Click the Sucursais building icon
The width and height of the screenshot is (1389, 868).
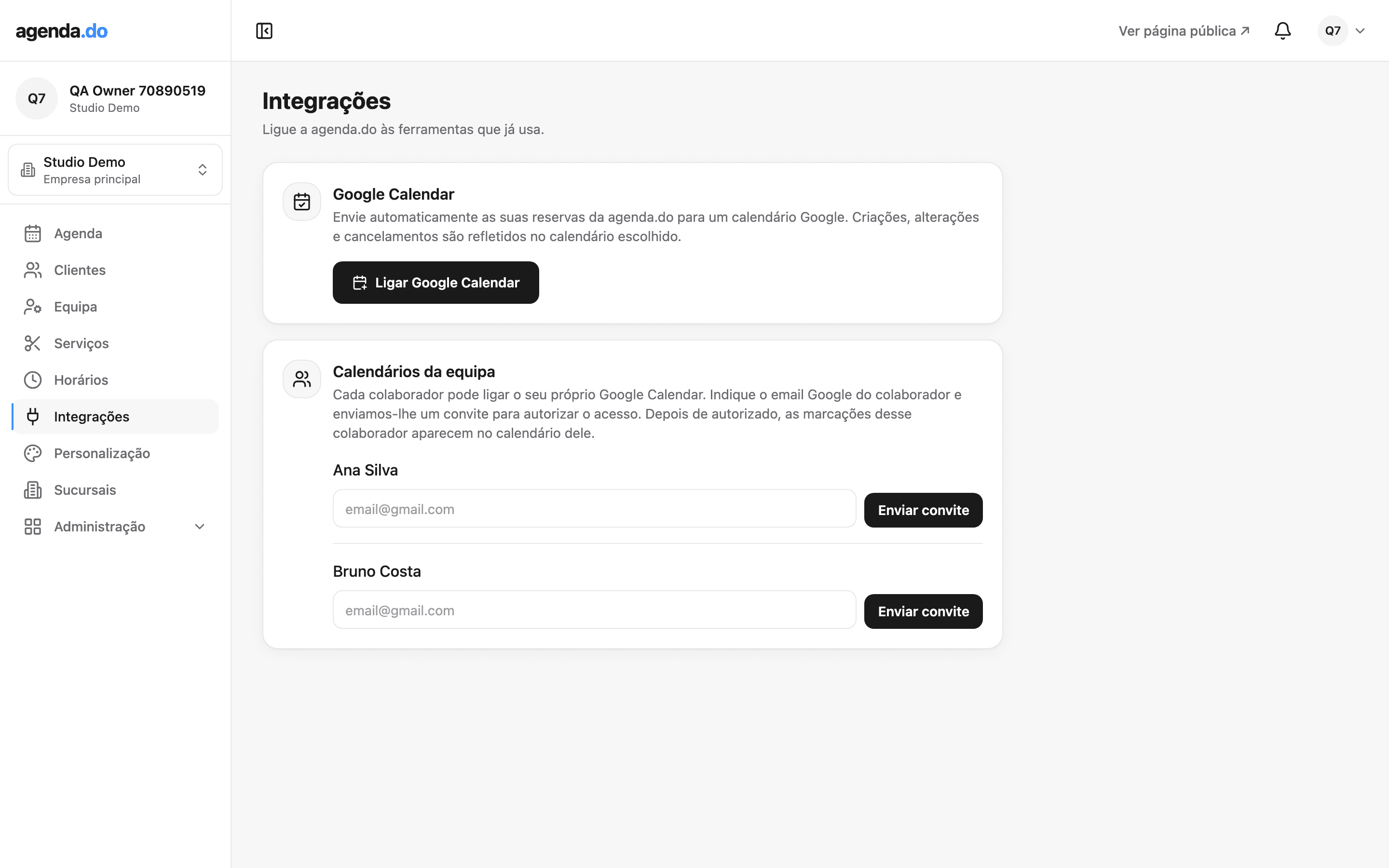tap(33, 490)
